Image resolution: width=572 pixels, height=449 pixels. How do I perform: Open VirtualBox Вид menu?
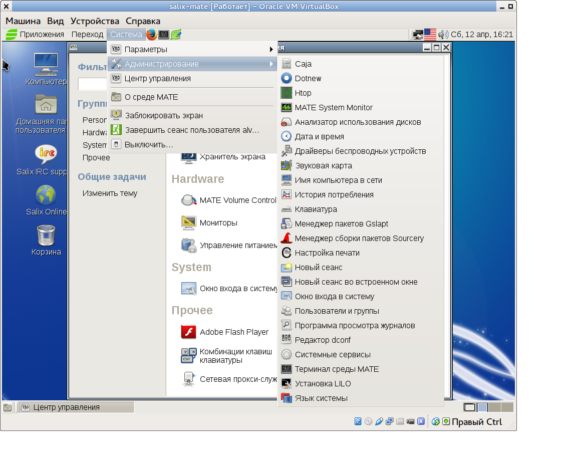click(x=55, y=21)
